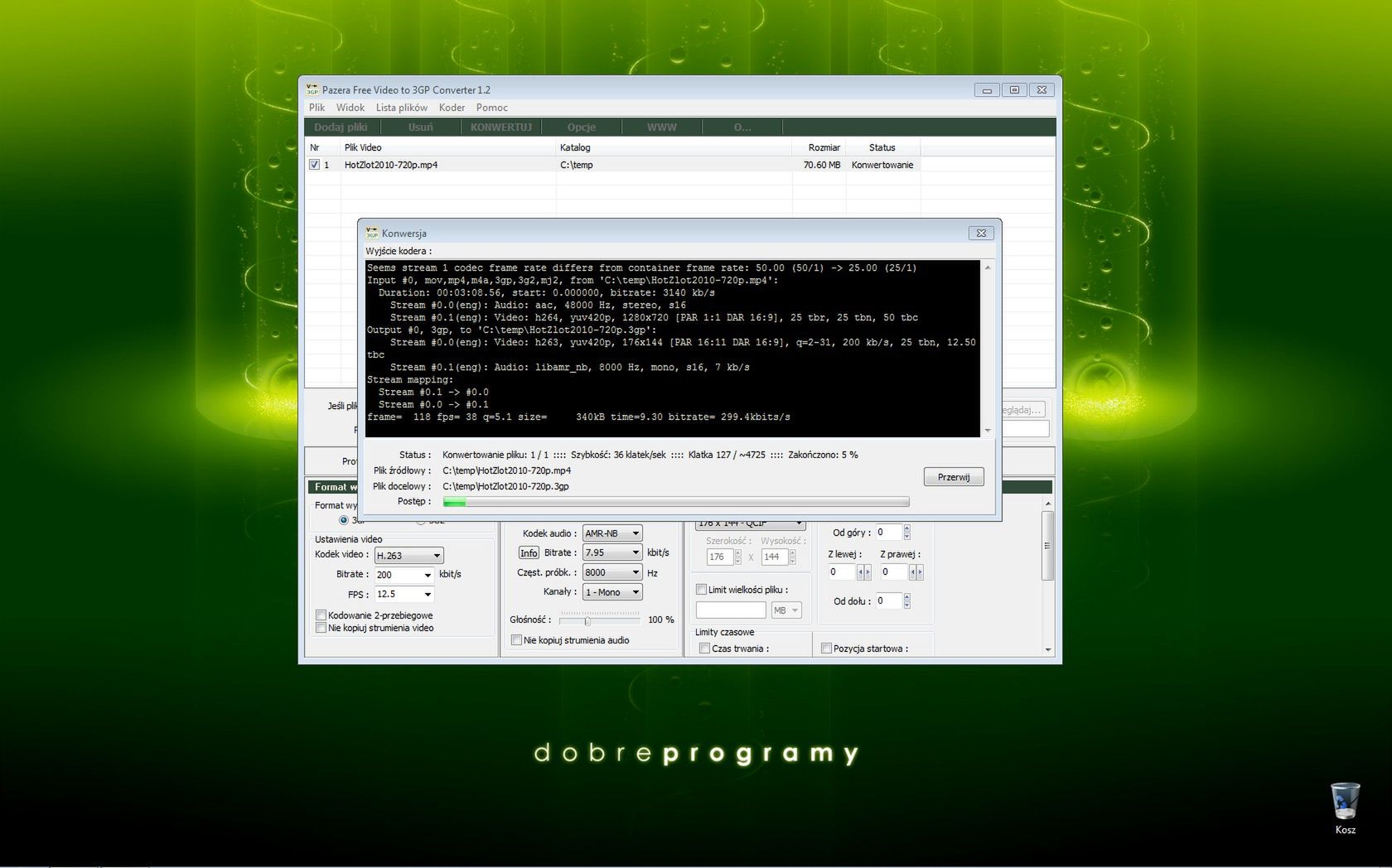This screenshot has height=868, width=1392.
Task: Click the file size limit input field
Action: 731,610
